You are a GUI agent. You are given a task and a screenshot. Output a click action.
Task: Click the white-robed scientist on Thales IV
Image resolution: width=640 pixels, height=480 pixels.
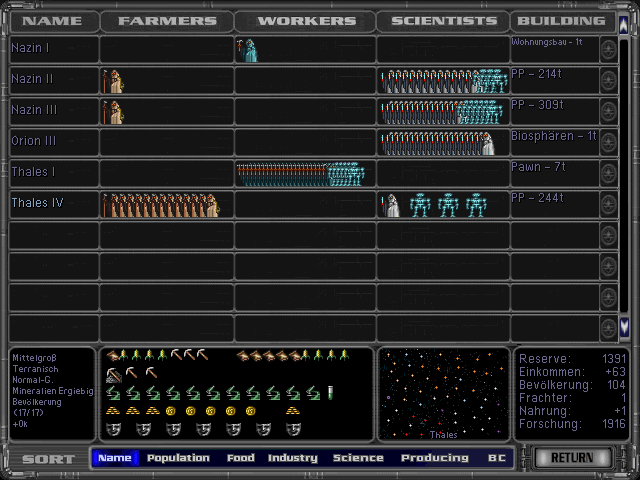(393, 205)
